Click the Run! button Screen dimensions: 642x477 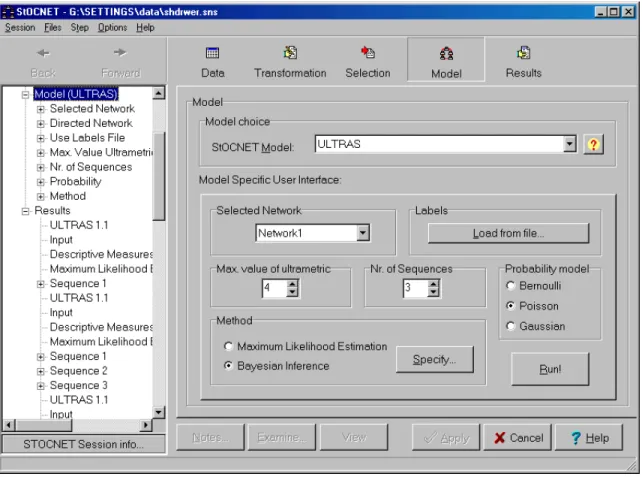click(x=550, y=369)
